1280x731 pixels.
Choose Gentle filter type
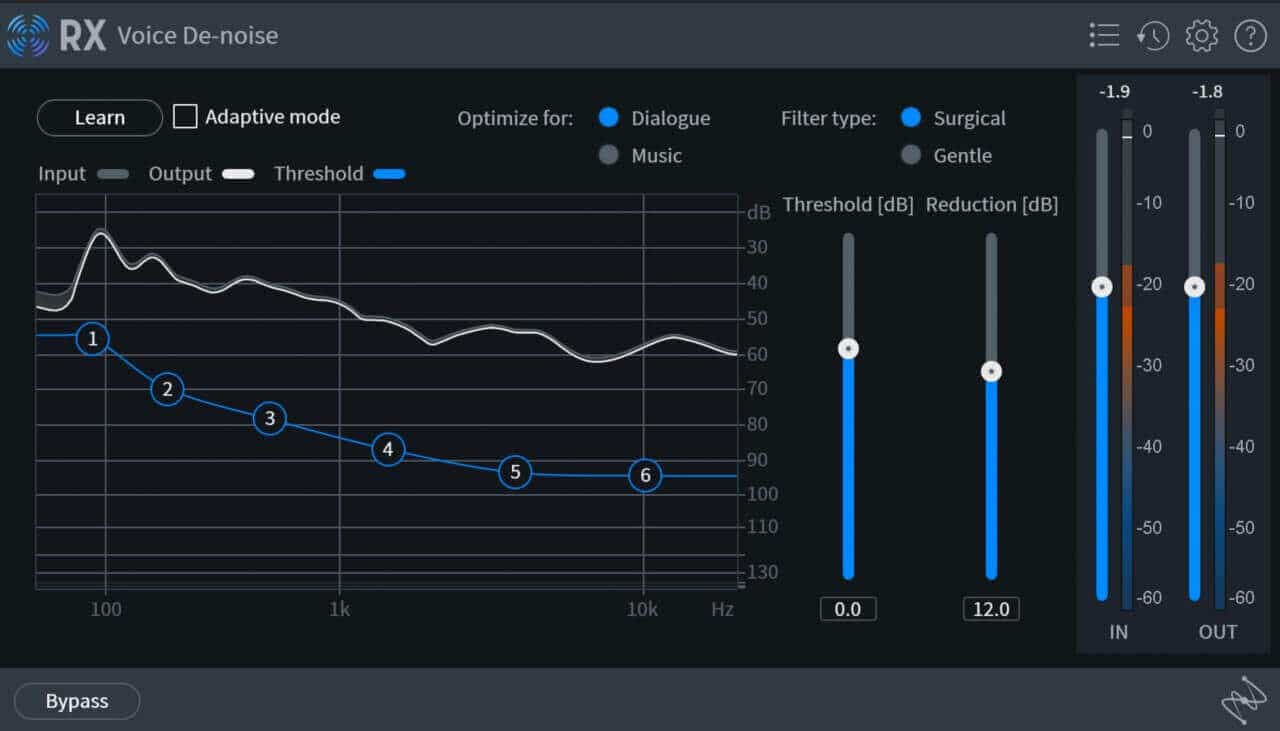click(910, 155)
